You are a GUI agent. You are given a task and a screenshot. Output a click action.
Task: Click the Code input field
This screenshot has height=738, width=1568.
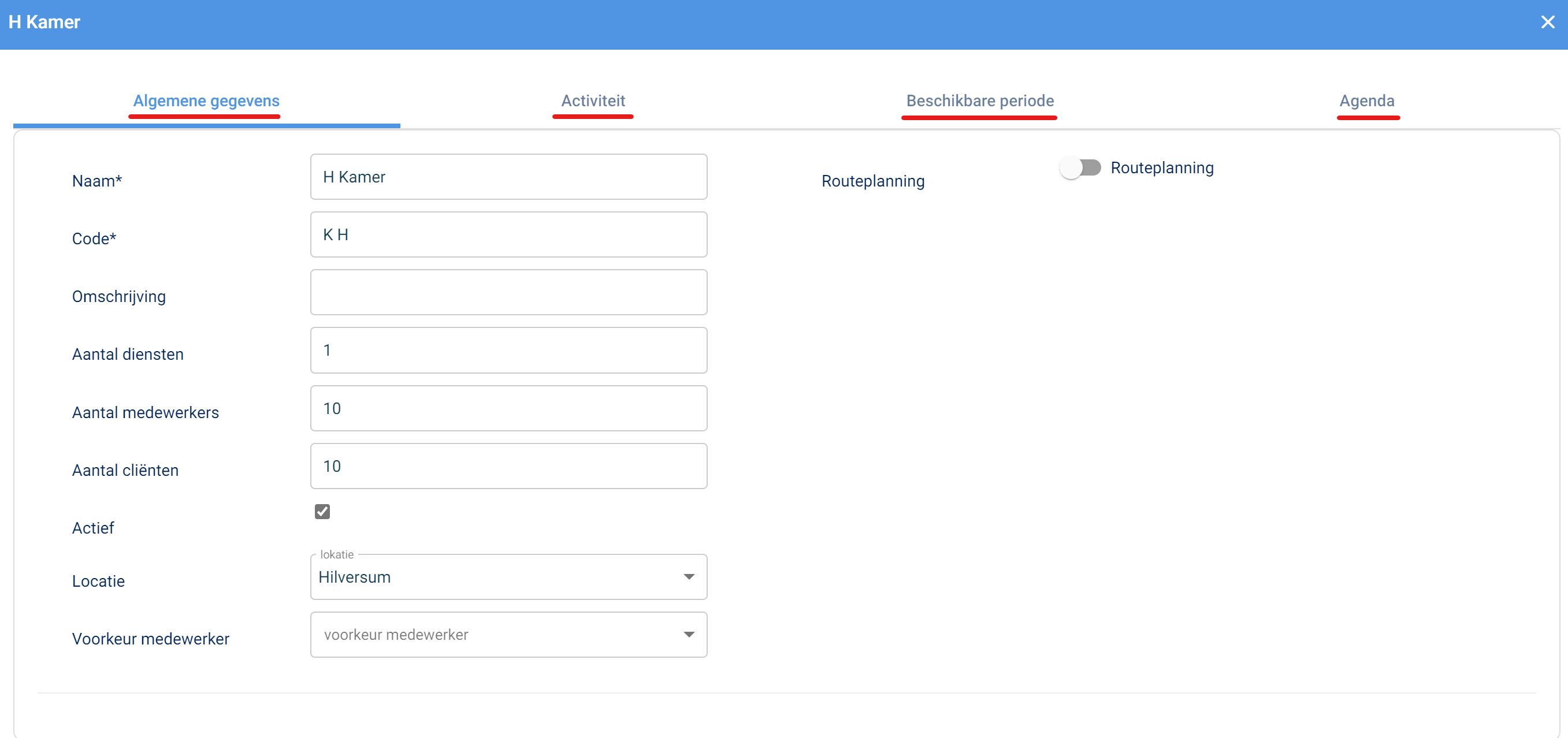(509, 235)
